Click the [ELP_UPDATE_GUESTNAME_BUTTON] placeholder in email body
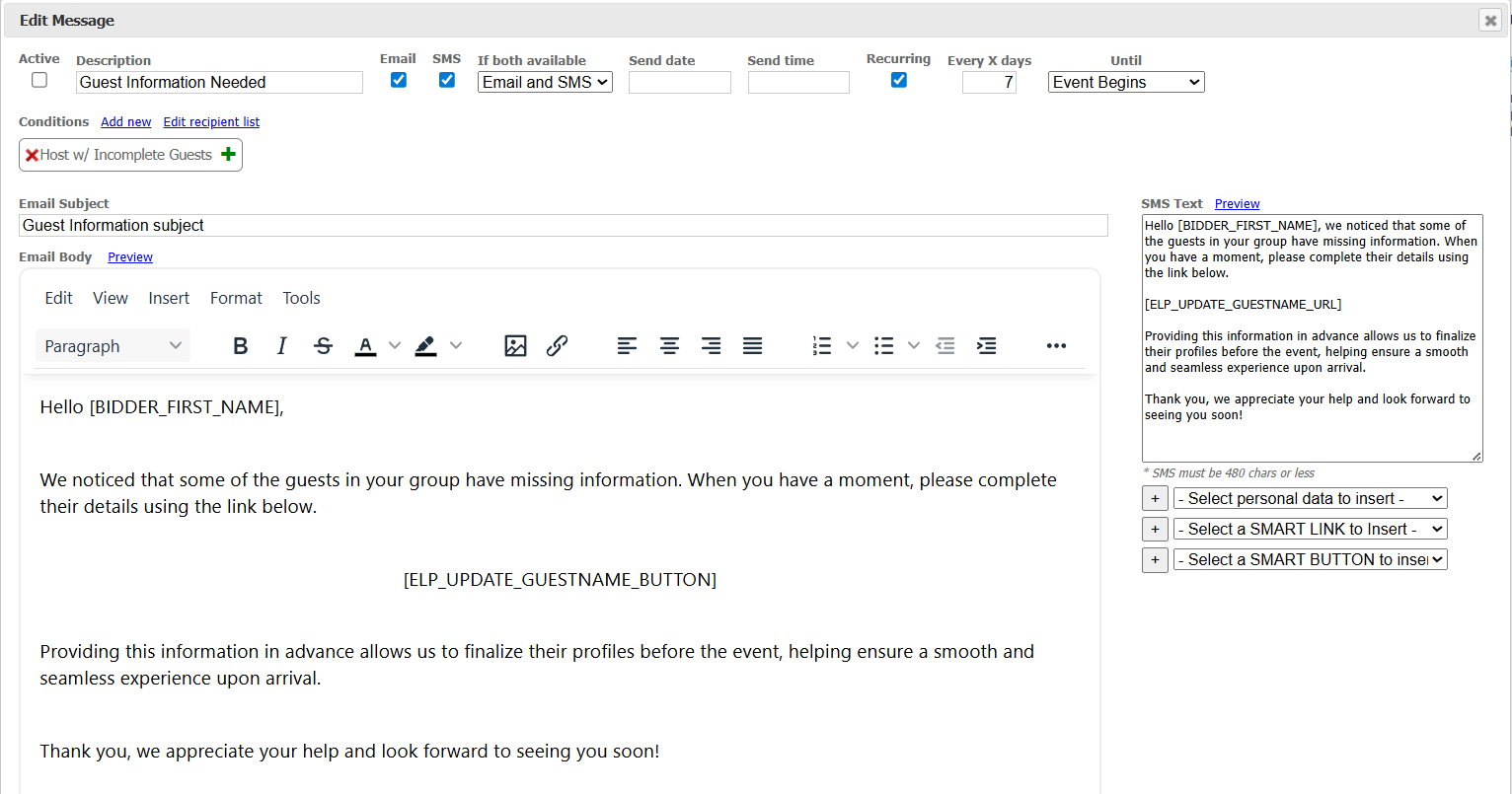 pos(560,580)
